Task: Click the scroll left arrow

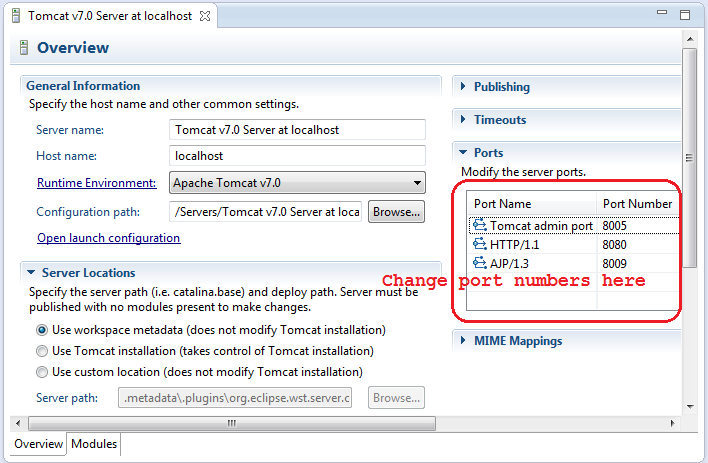Action: pyautogui.click(x=18, y=424)
